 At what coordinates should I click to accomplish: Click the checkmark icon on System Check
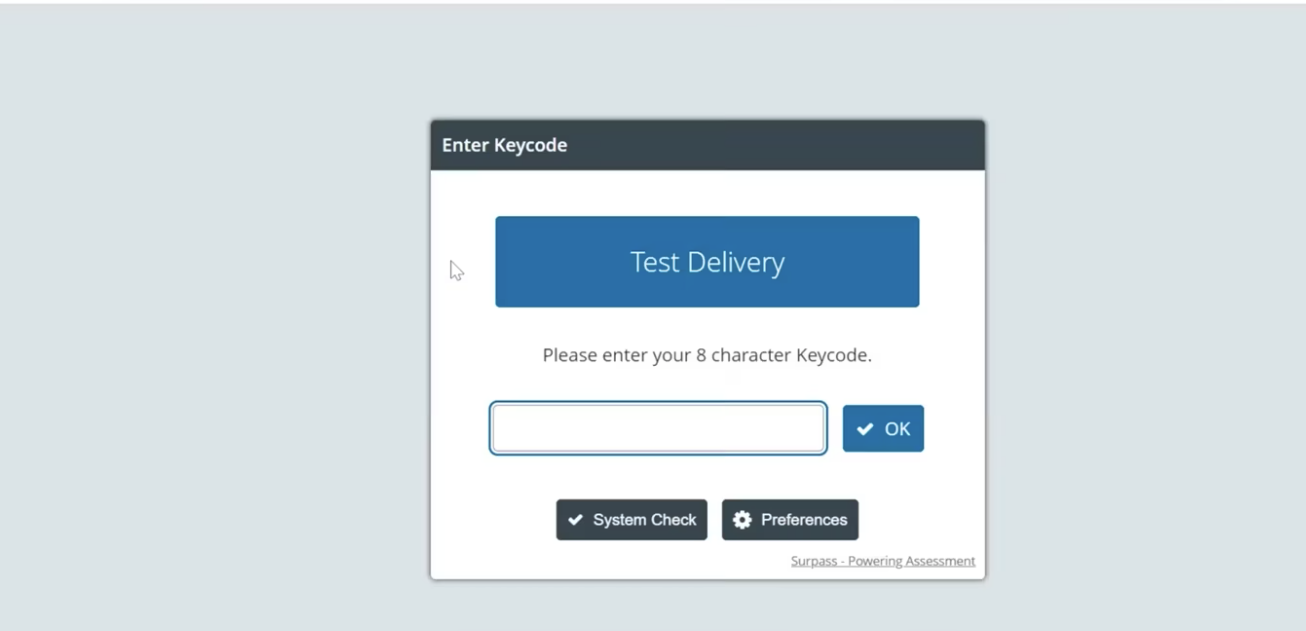click(575, 520)
